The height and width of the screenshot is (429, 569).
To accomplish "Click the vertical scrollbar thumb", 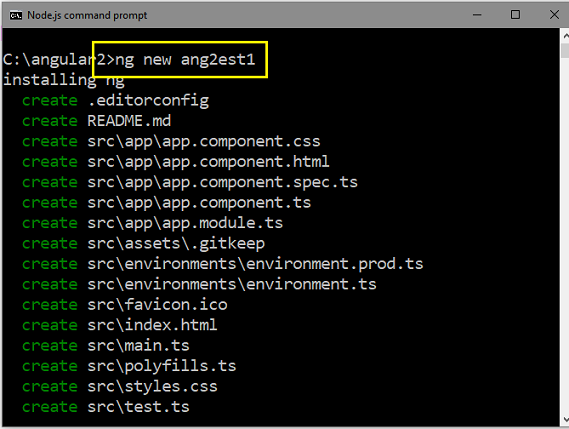I will coord(565,50).
